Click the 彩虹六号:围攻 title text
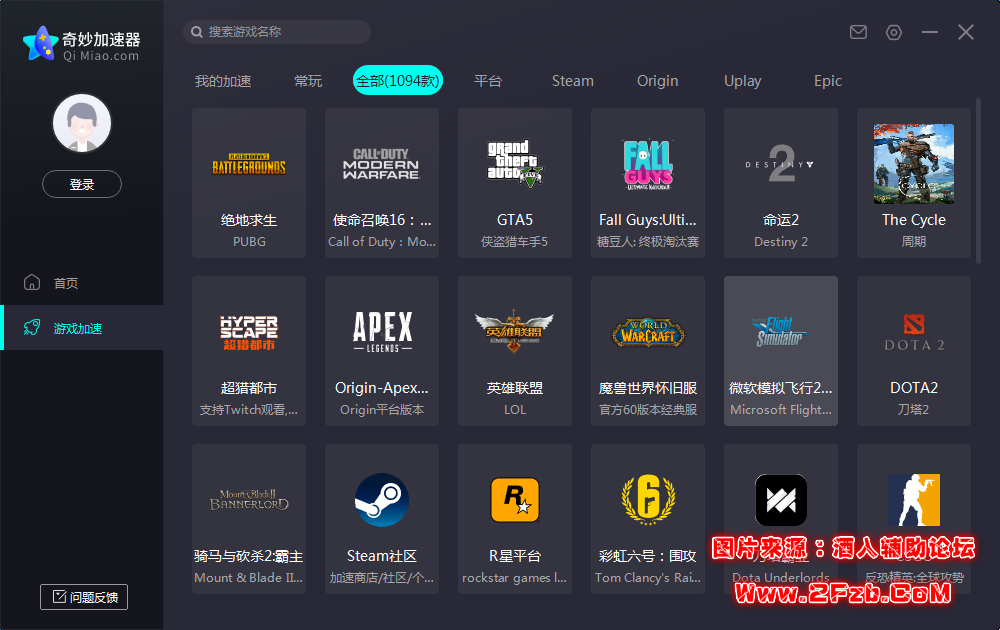The image size is (1000, 630). pos(648,557)
